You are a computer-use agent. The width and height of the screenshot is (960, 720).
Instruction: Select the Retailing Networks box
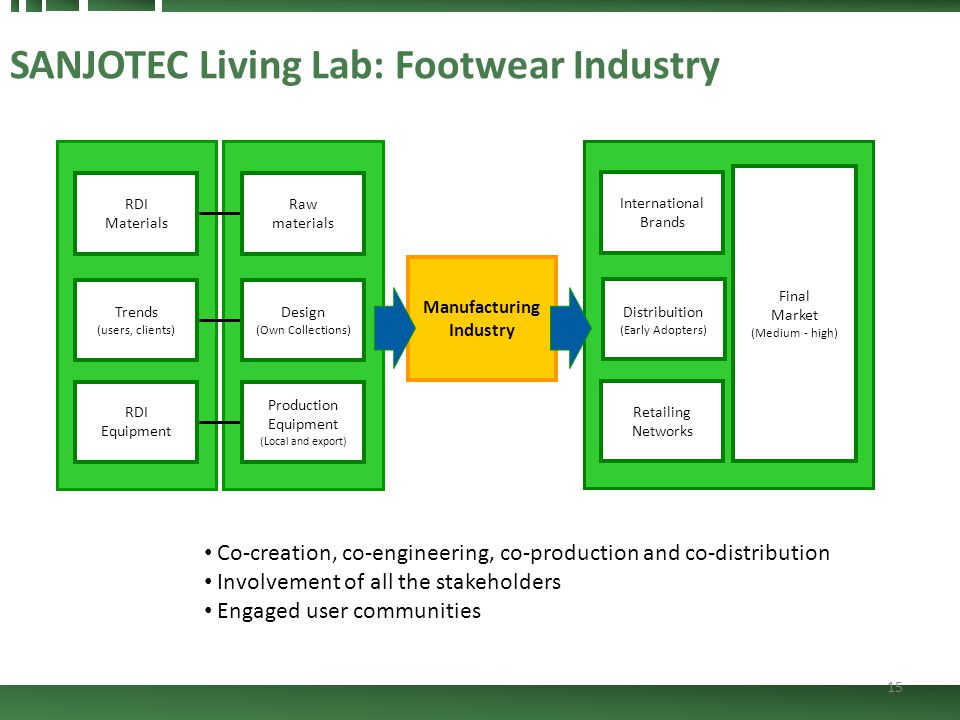coord(662,421)
